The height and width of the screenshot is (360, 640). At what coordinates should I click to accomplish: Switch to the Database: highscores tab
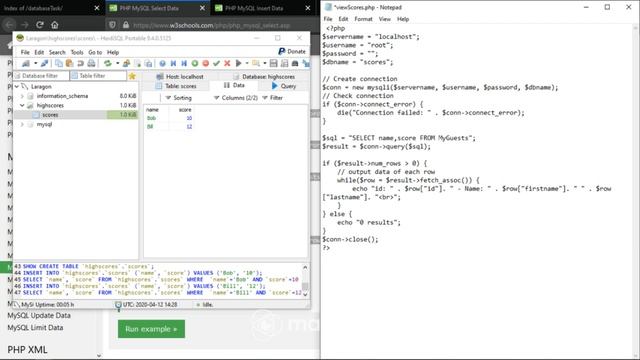point(264,76)
